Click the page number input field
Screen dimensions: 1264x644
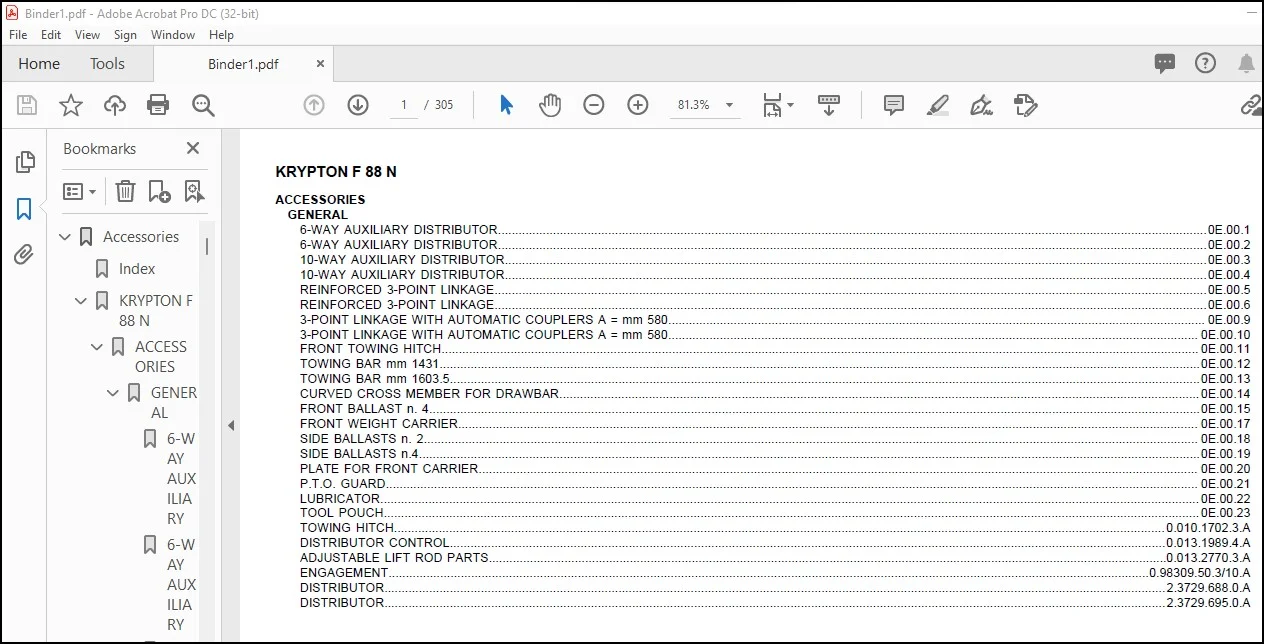[x=404, y=105]
